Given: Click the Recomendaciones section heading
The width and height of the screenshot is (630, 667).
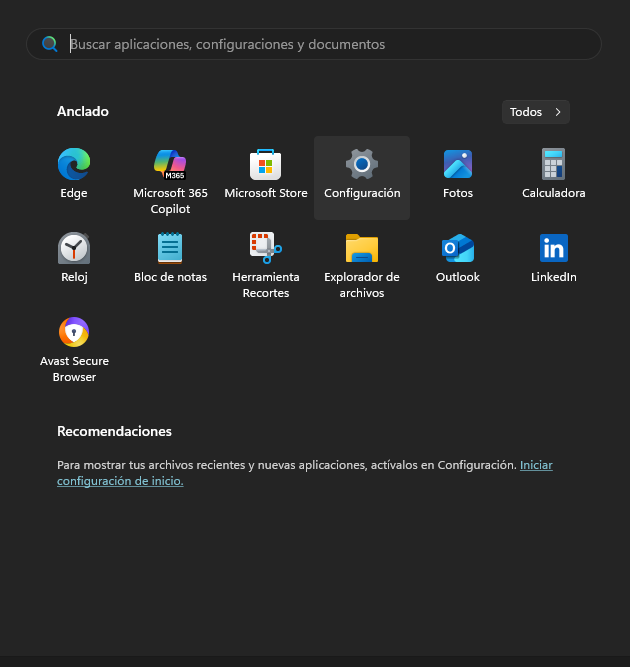Looking at the screenshot, I should click(114, 431).
